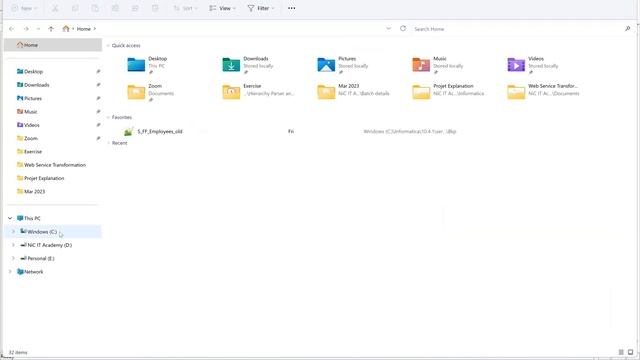Image resolution: width=640 pixels, height=360 pixels.
Task: Open the Music quick access folder icon
Action: pos(421,64)
